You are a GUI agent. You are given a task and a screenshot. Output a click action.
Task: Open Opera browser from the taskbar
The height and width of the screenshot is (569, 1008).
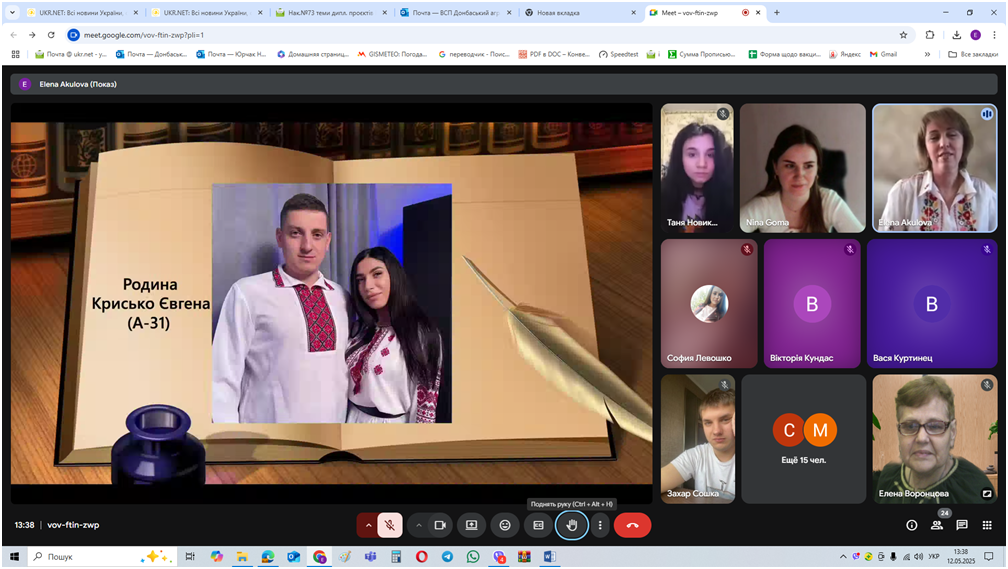[x=421, y=557]
